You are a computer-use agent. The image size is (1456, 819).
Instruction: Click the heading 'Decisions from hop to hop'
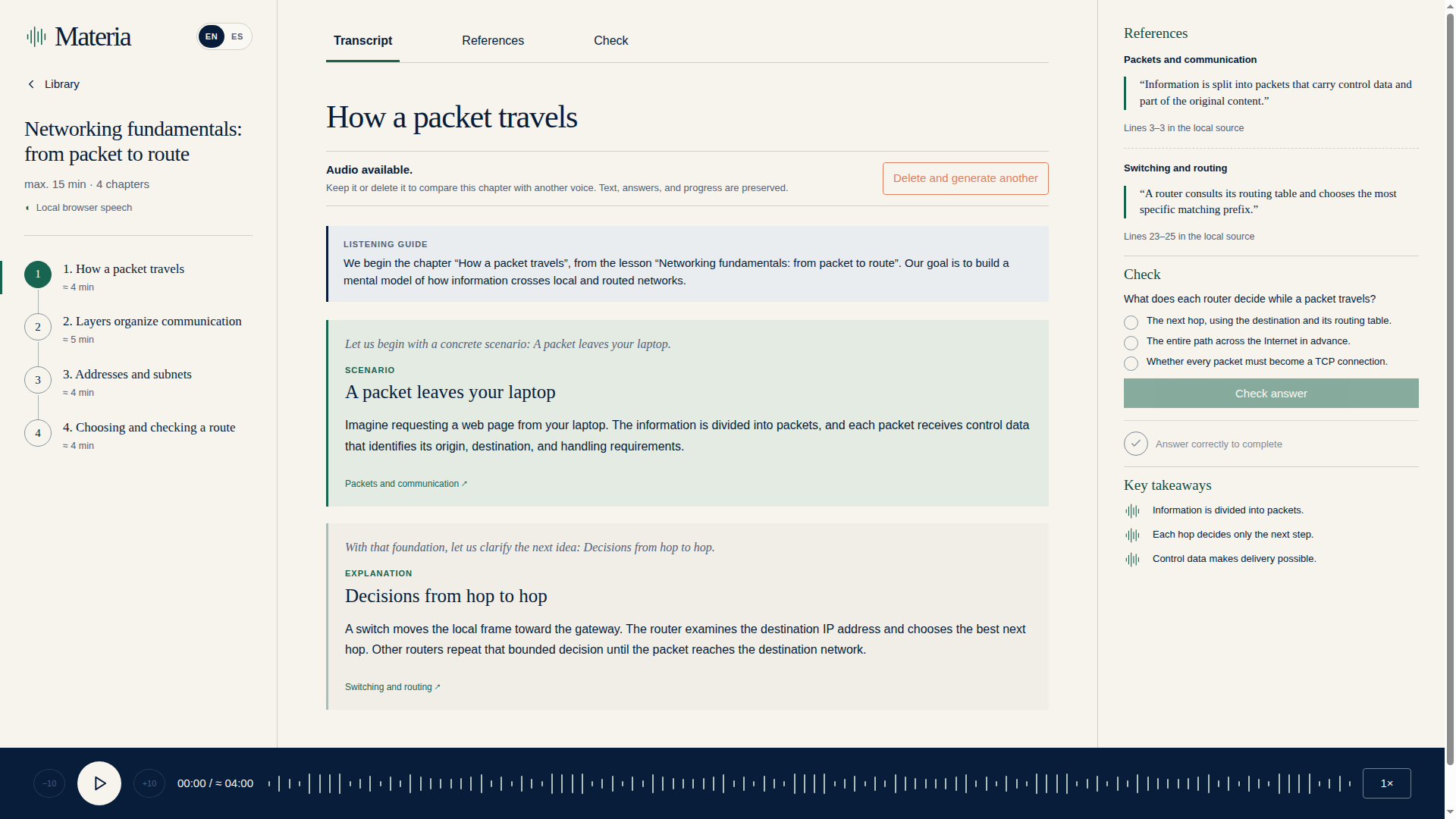pos(446,596)
